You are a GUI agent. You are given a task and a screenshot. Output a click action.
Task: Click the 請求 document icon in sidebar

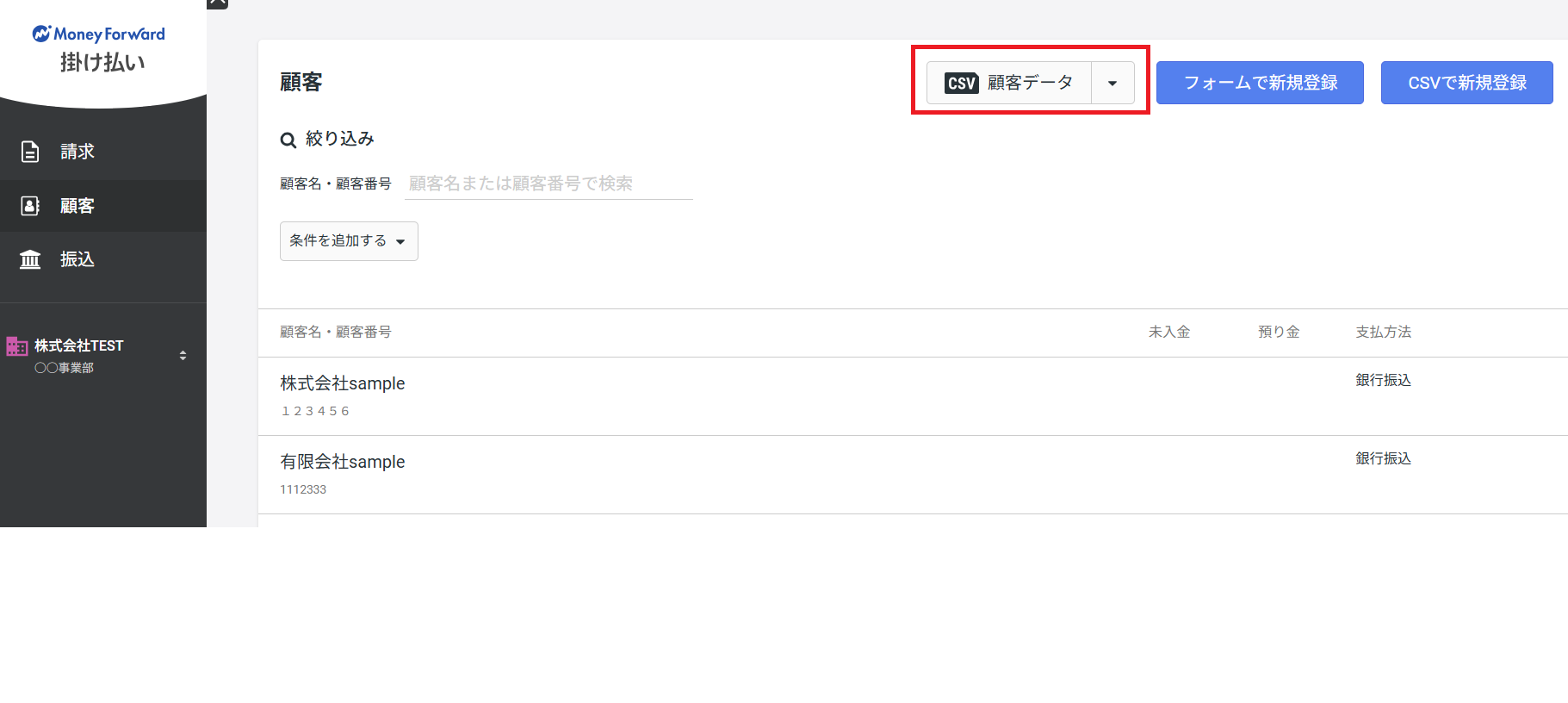[x=30, y=152]
